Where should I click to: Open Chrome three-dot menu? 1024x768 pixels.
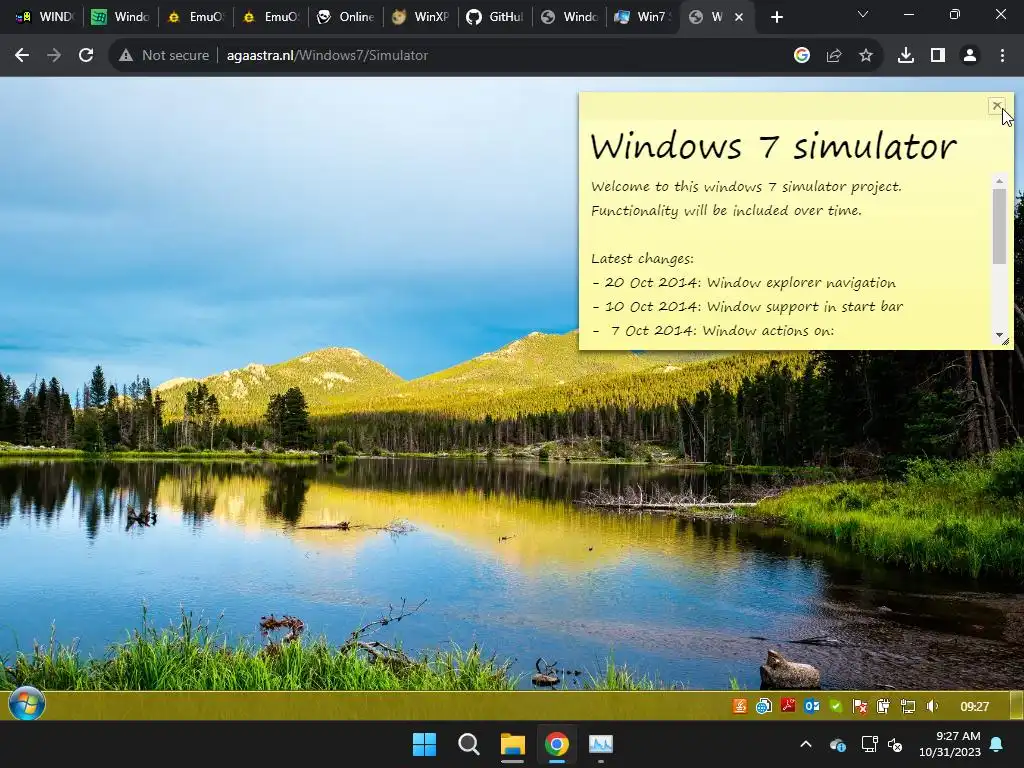click(1002, 56)
